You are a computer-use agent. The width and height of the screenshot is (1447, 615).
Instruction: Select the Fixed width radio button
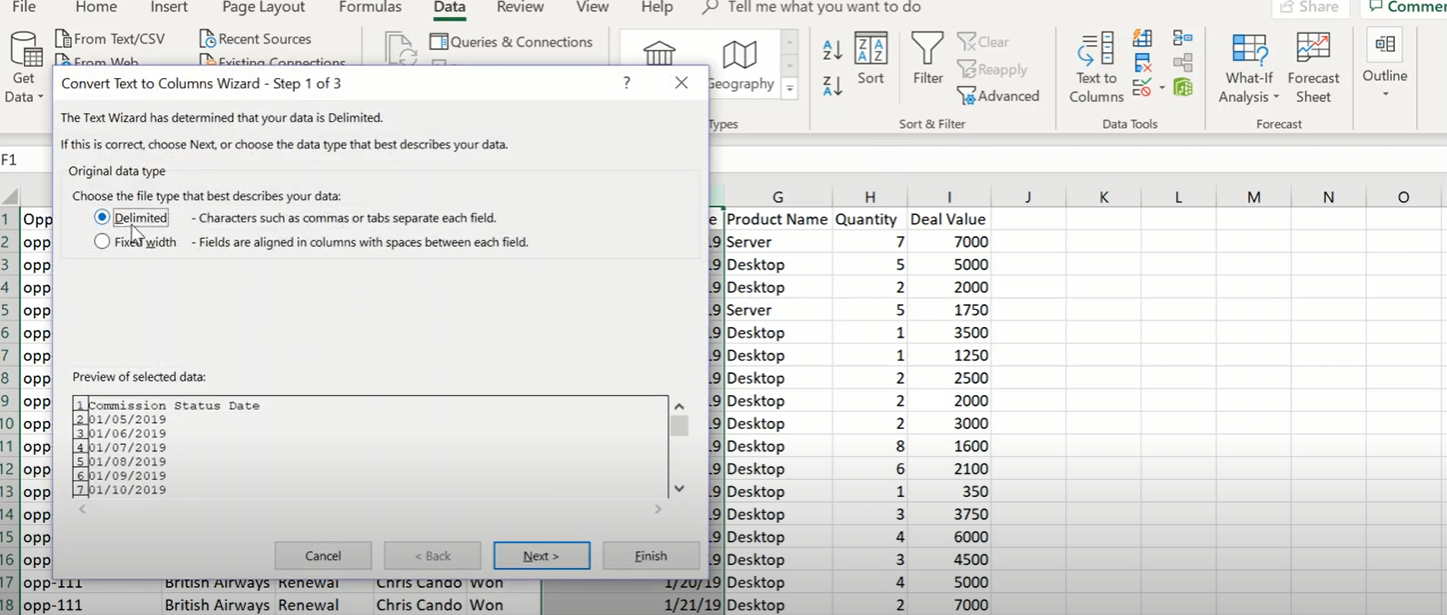(x=102, y=241)
